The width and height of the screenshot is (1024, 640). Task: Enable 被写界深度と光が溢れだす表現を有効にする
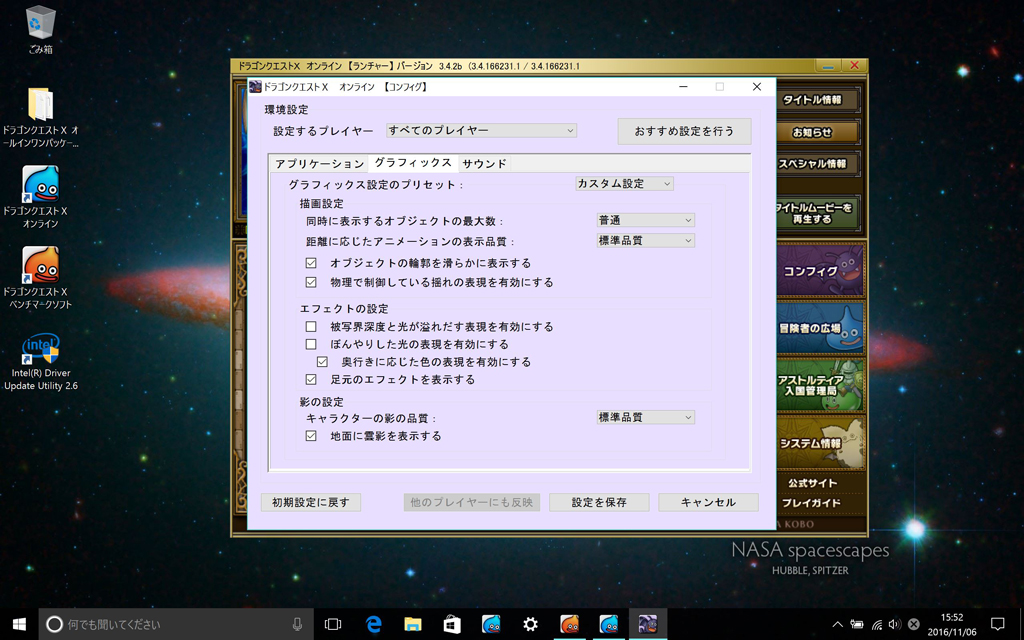[311, 327]
